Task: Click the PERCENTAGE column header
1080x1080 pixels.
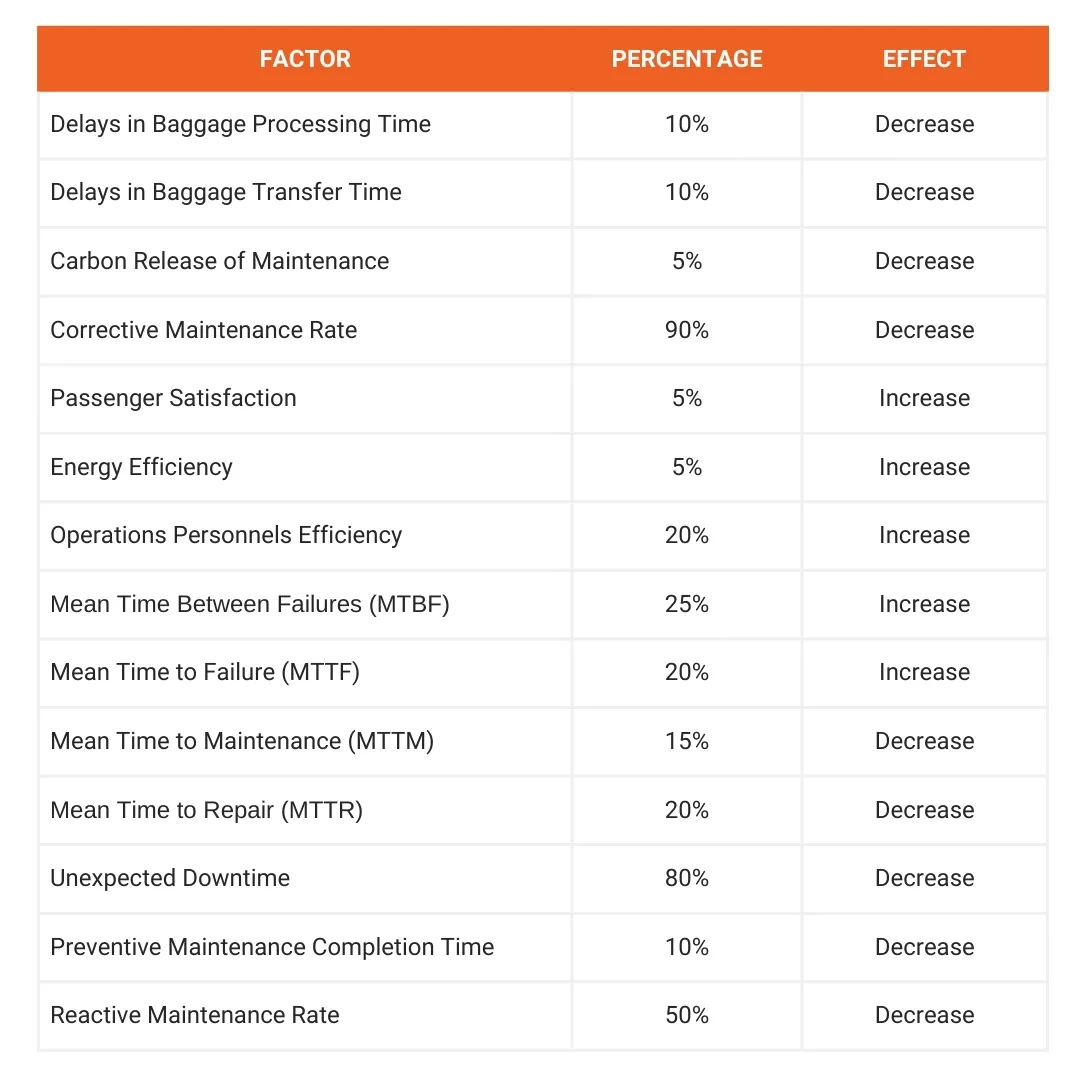Action: coord(687,59)
